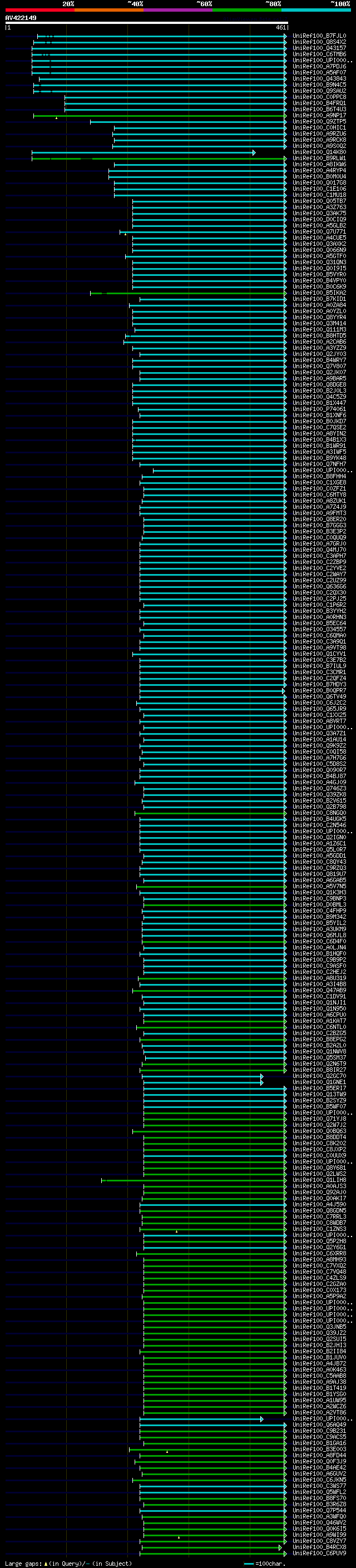Screen dimensions: 356x1568
Task: Open hit UniRef100_B7FJL0
Action: 319,36
